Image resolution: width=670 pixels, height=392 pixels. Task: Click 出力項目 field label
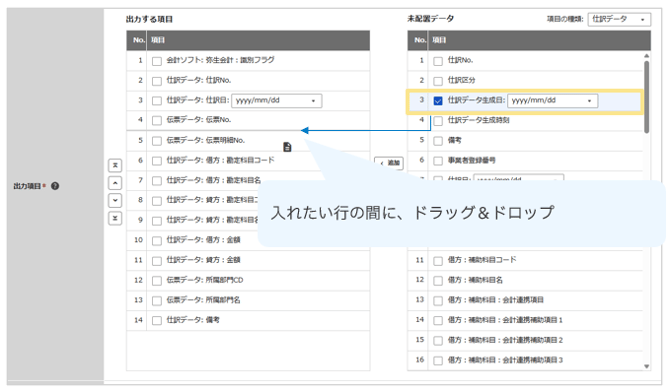(27, 186)
